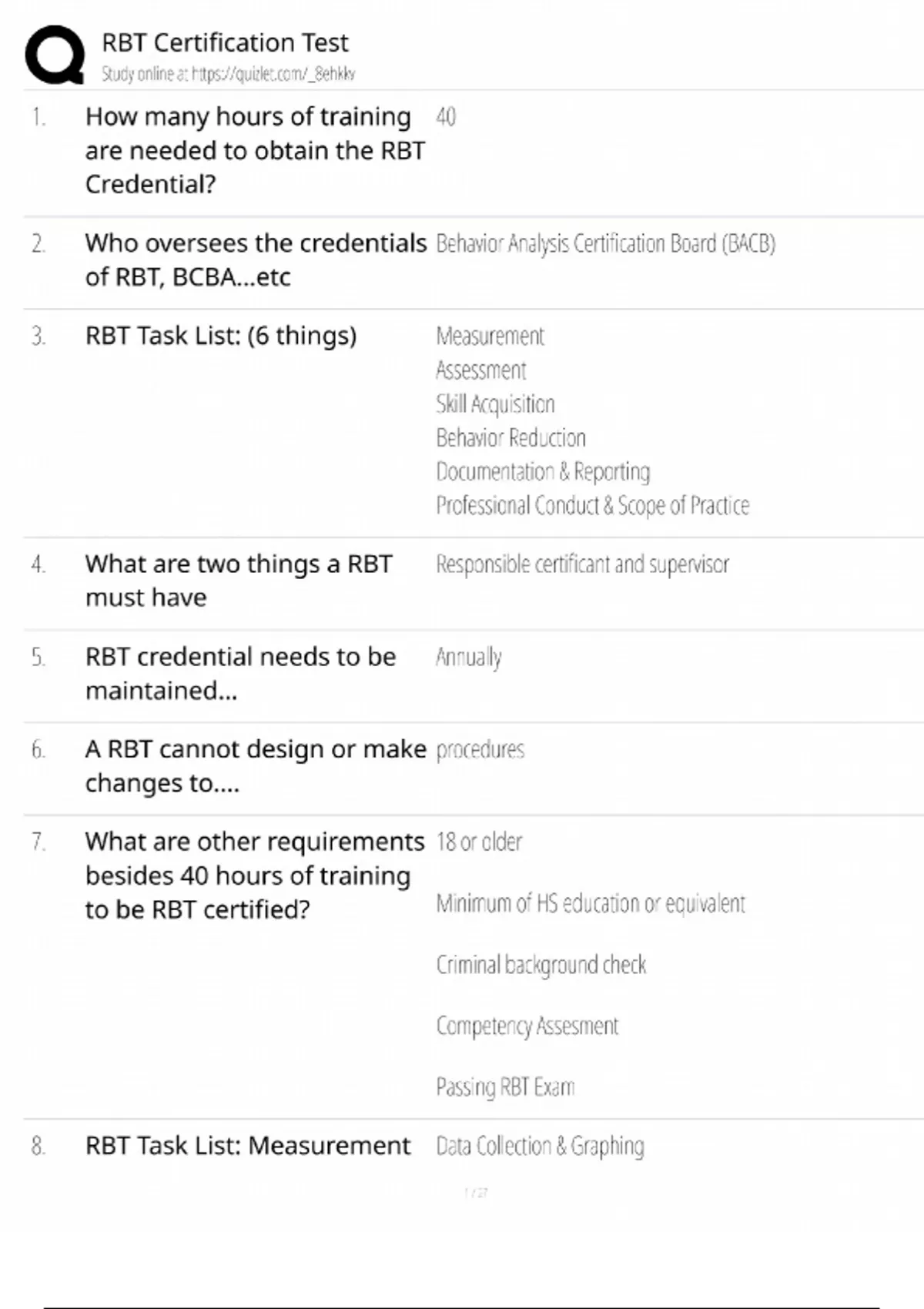
Task: Click the answer "40"
Action: (446, 117)
